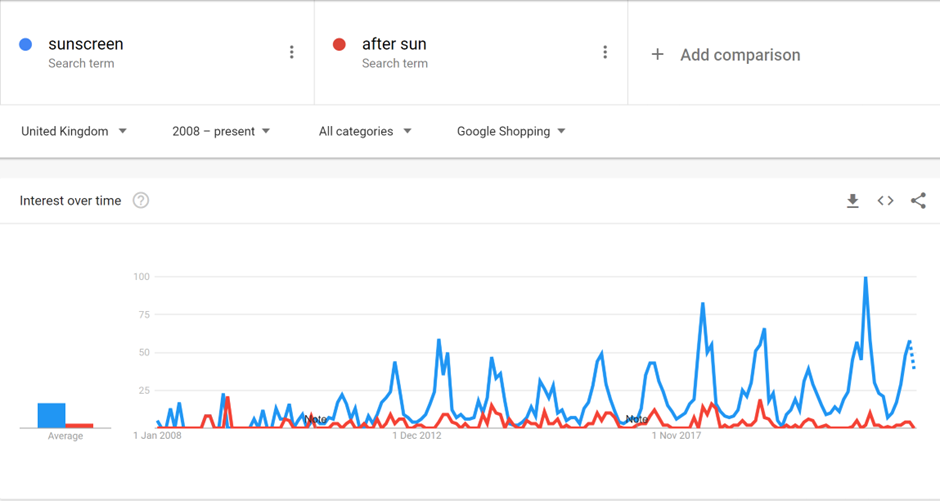Open the 2008 – present date range dropdown
The height and width of the screenshot is (501, 940).
[221, 131]
